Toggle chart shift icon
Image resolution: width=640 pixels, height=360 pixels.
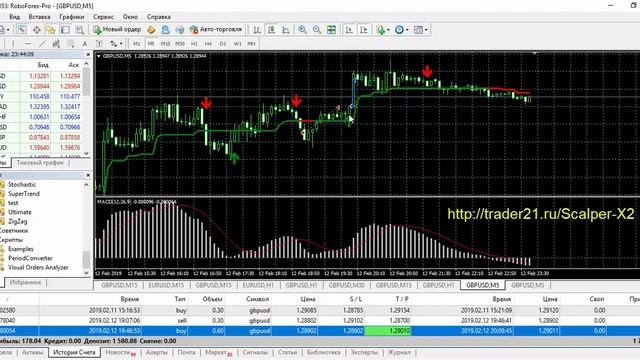(x=363, y=29)
